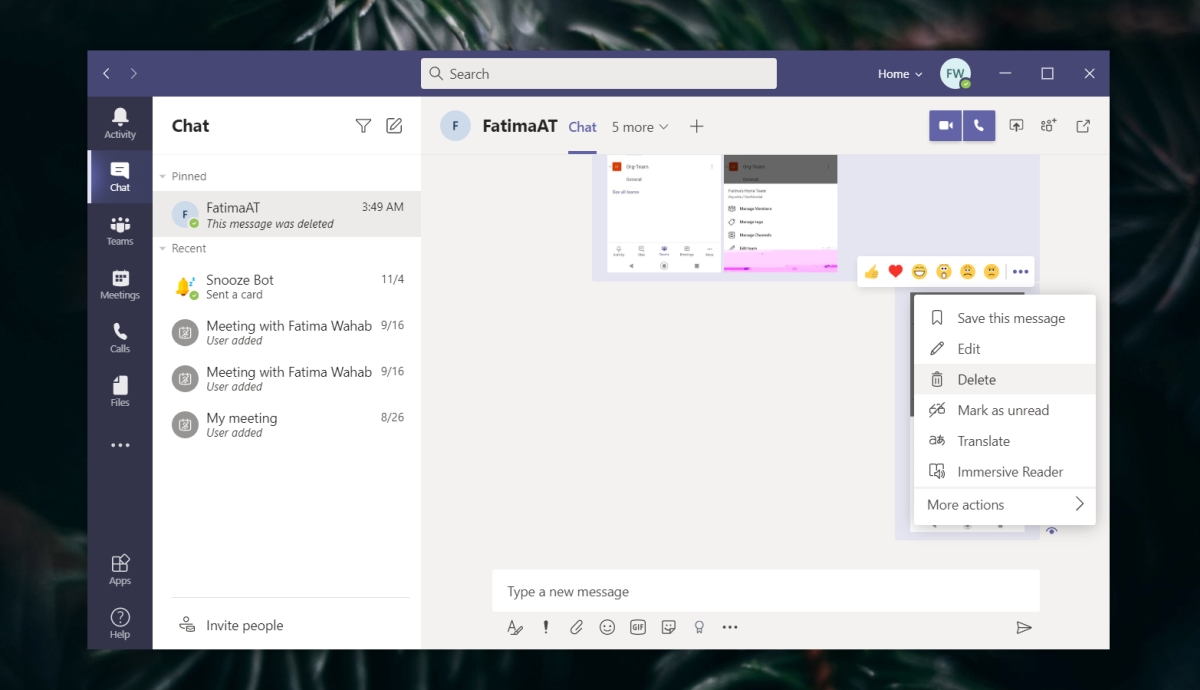Open the Calls section
This screenshot has height=690, width=1200.
click(x=120, y=338)
